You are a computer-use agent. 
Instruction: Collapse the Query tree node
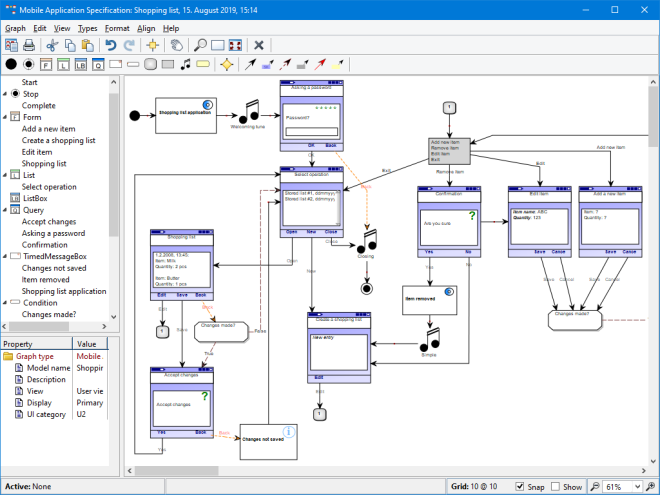(4, 210)
